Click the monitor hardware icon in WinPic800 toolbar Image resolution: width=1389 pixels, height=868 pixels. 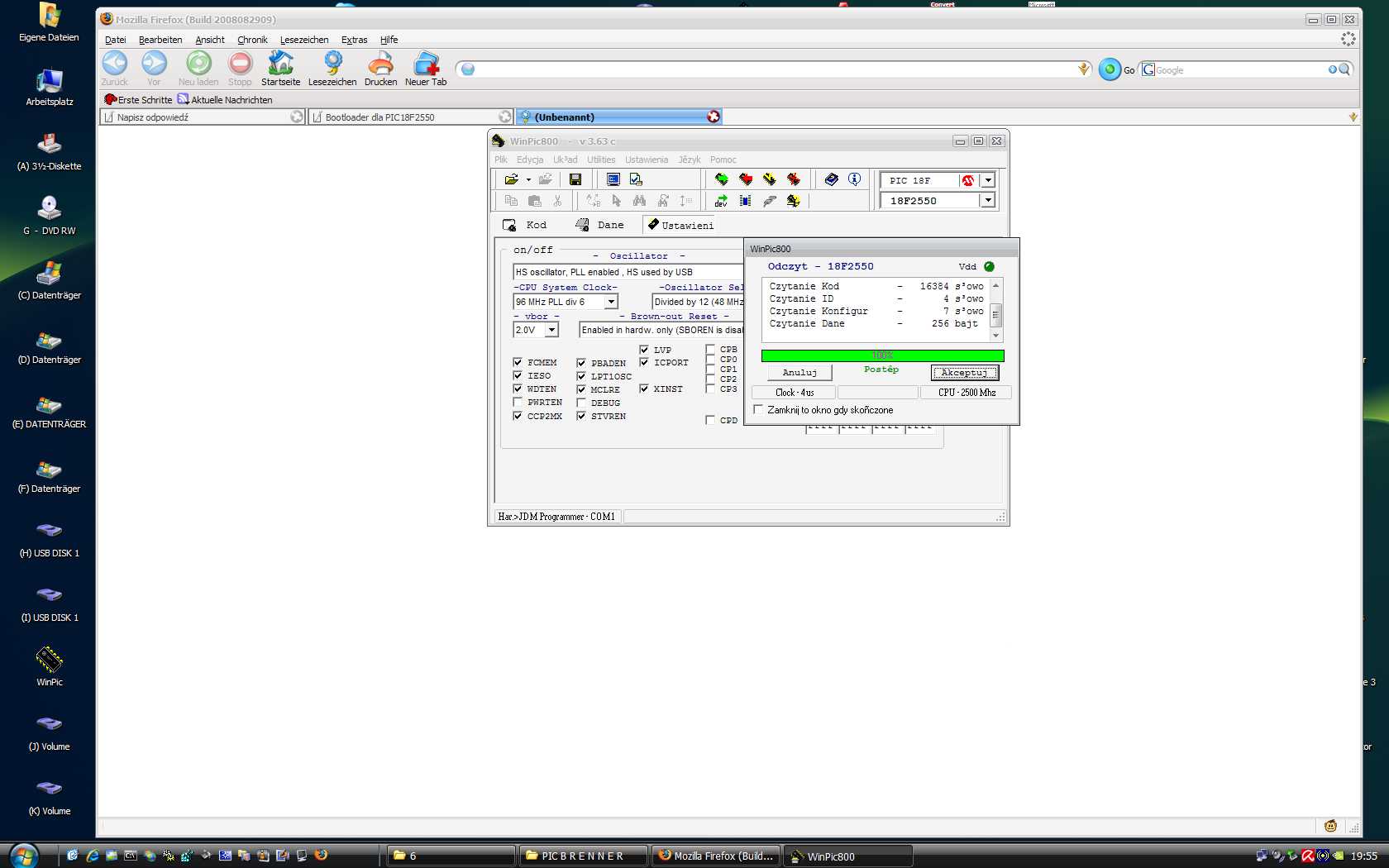(613, 179)
